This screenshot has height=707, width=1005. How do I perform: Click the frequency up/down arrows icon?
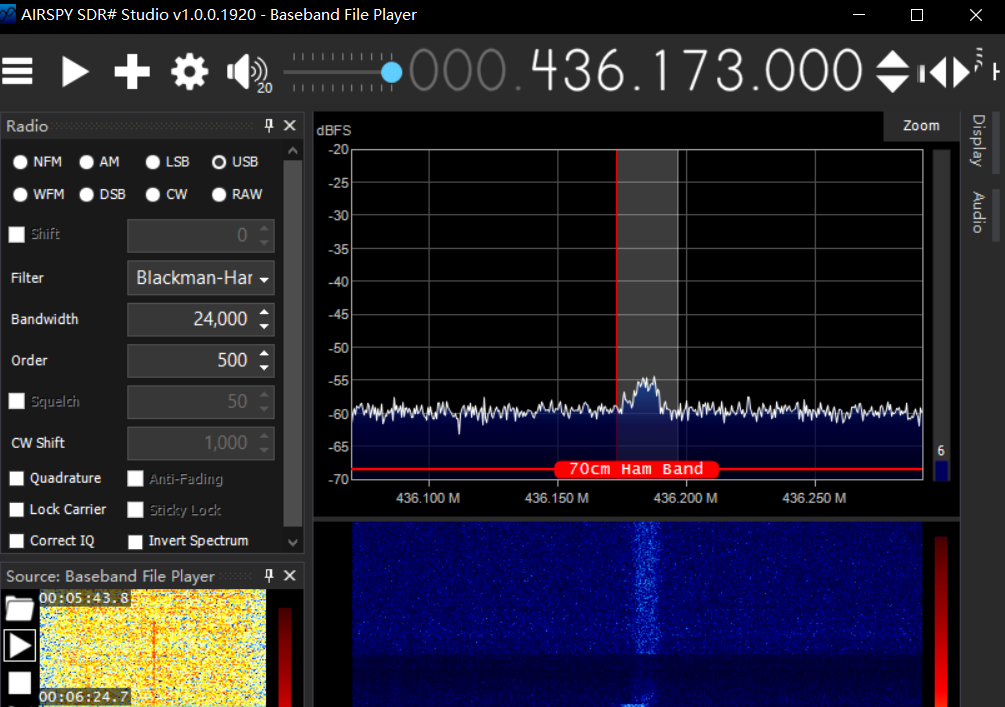892,72
